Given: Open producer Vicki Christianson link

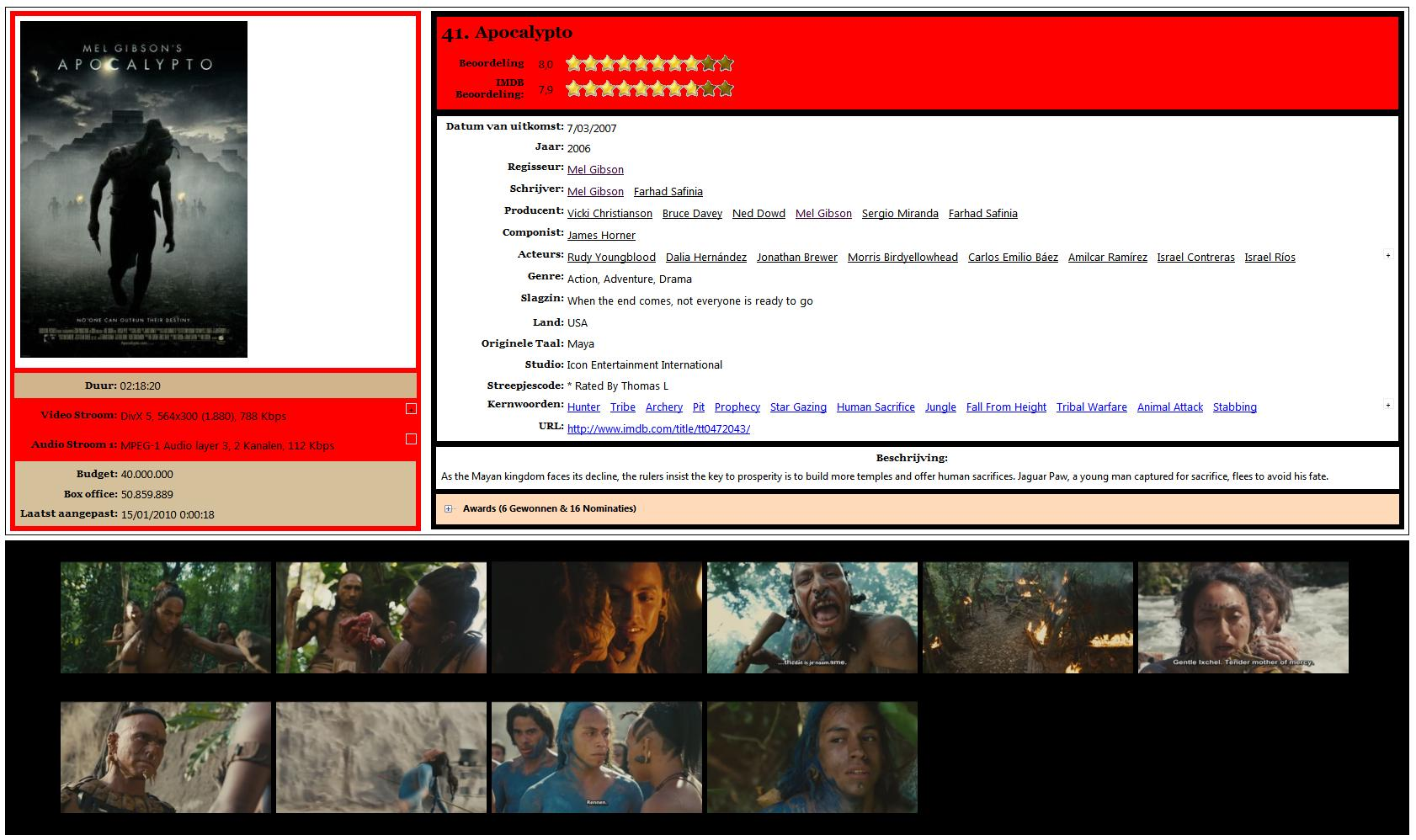Looking at the screenshot, I should [610, 213].
